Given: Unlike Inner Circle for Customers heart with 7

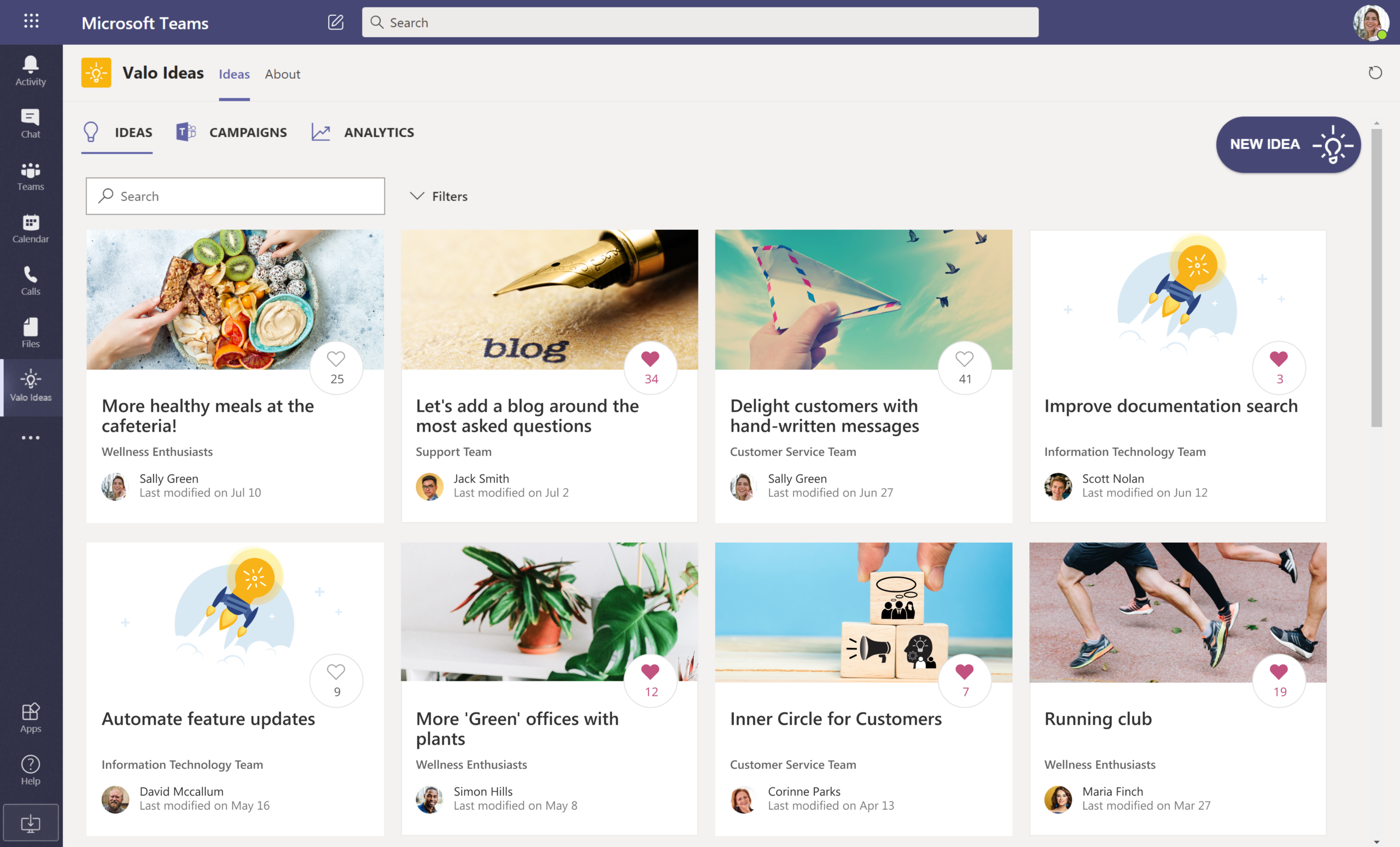Looking at the screenshot, I should [965, 681].
